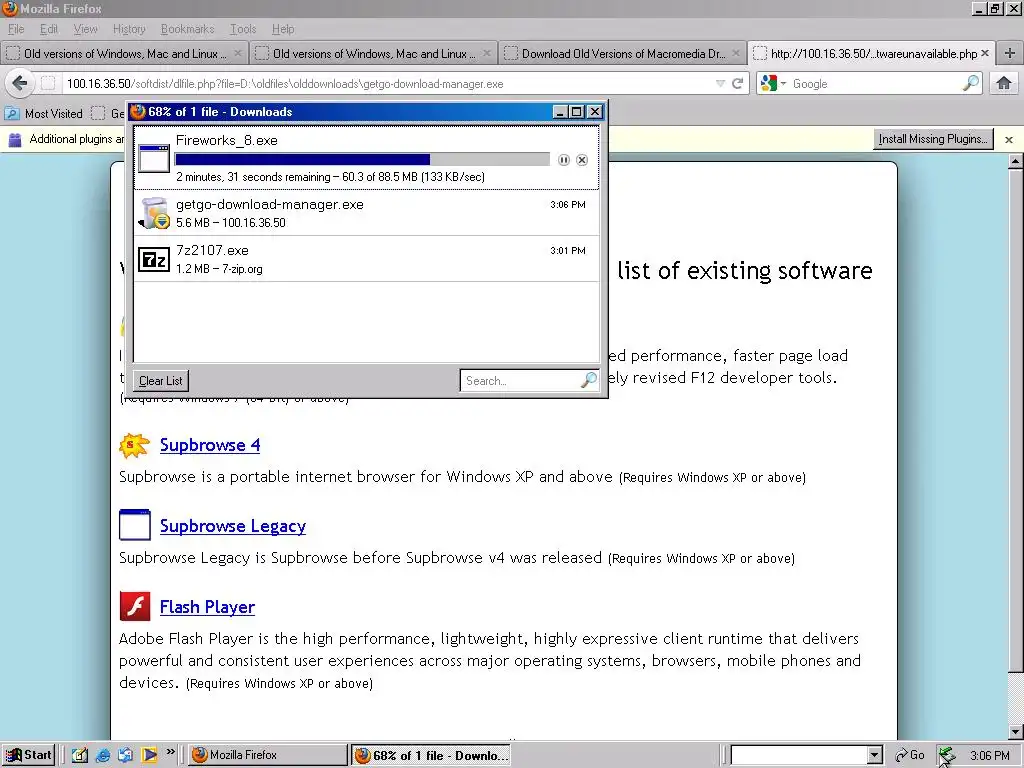Follow the Supbrowse 4 link
Viewport: 1024px width, 768px height.
(210, 445)
